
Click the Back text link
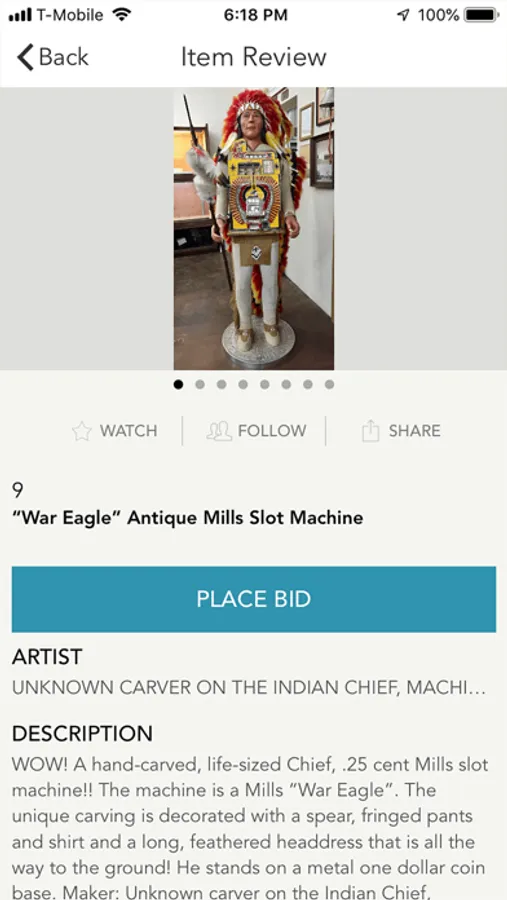coord(64,57)
